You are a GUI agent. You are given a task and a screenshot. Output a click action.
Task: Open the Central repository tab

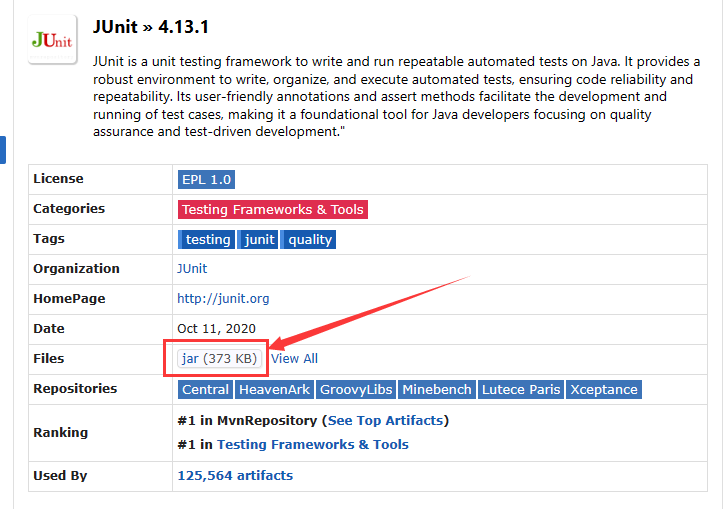point(205,390)
